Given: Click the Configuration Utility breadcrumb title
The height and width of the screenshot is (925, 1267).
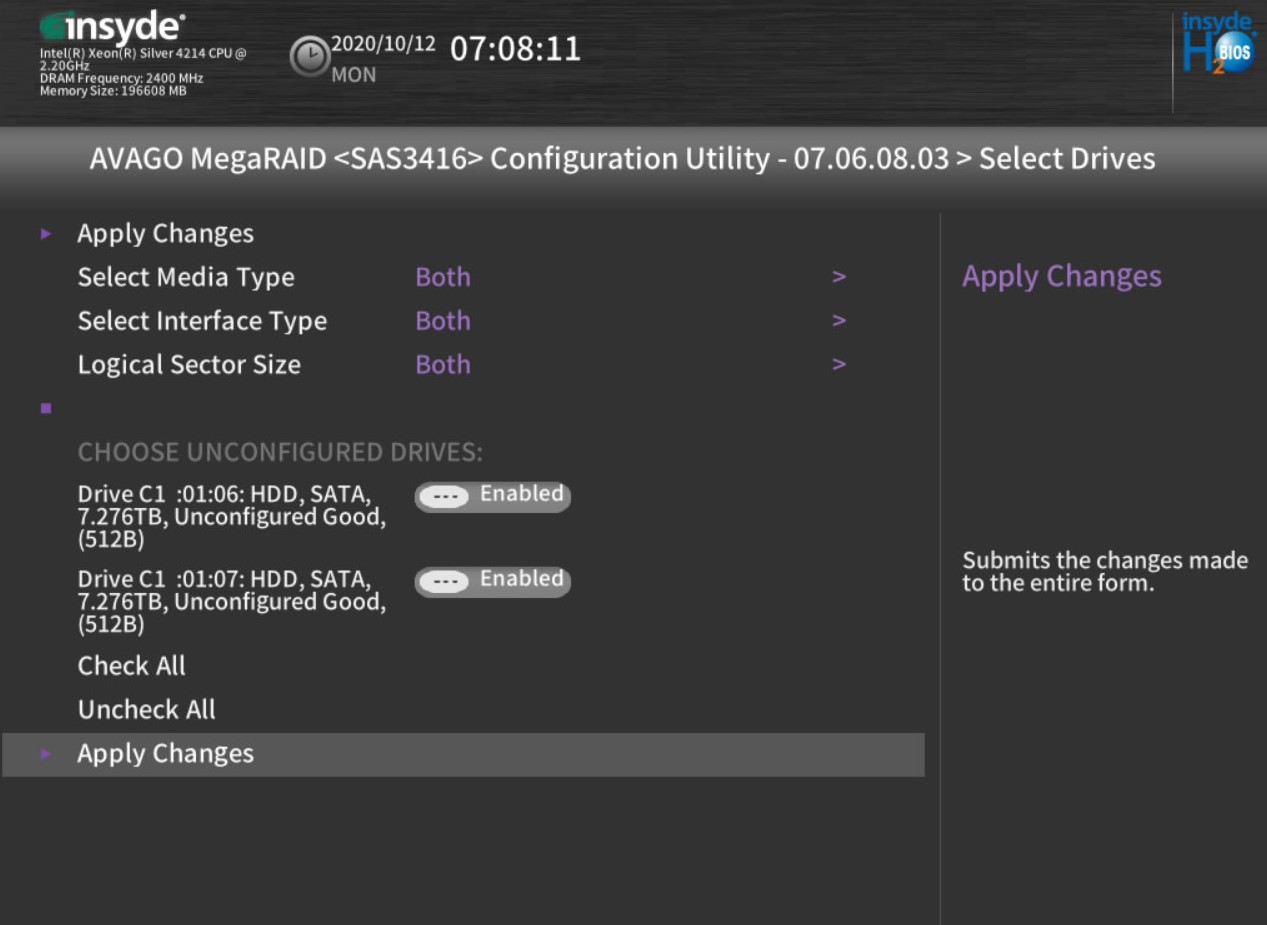Looking at the screenshot, I should (x=622, y=159).
